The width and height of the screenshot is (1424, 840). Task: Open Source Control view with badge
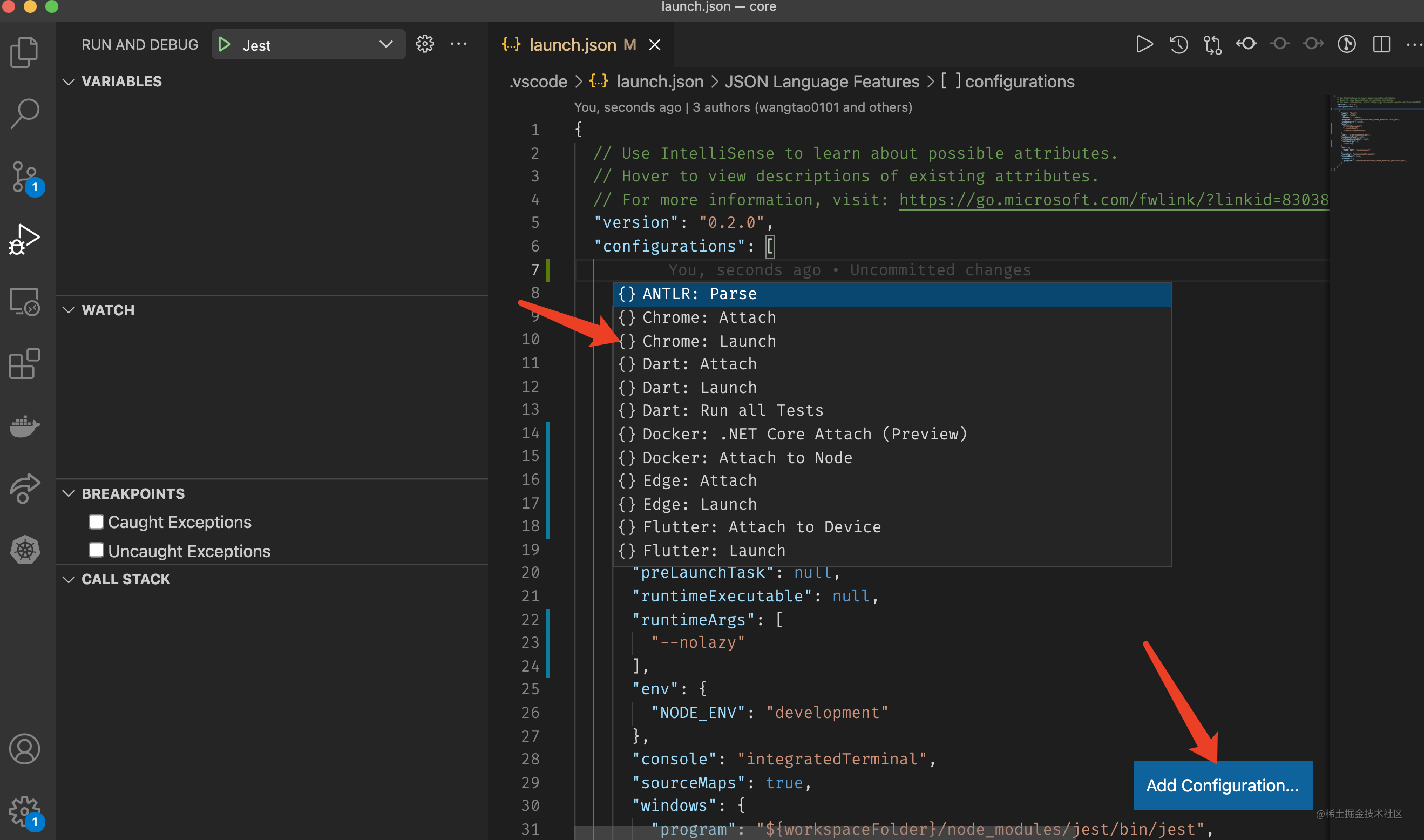[x=26, y=178]
